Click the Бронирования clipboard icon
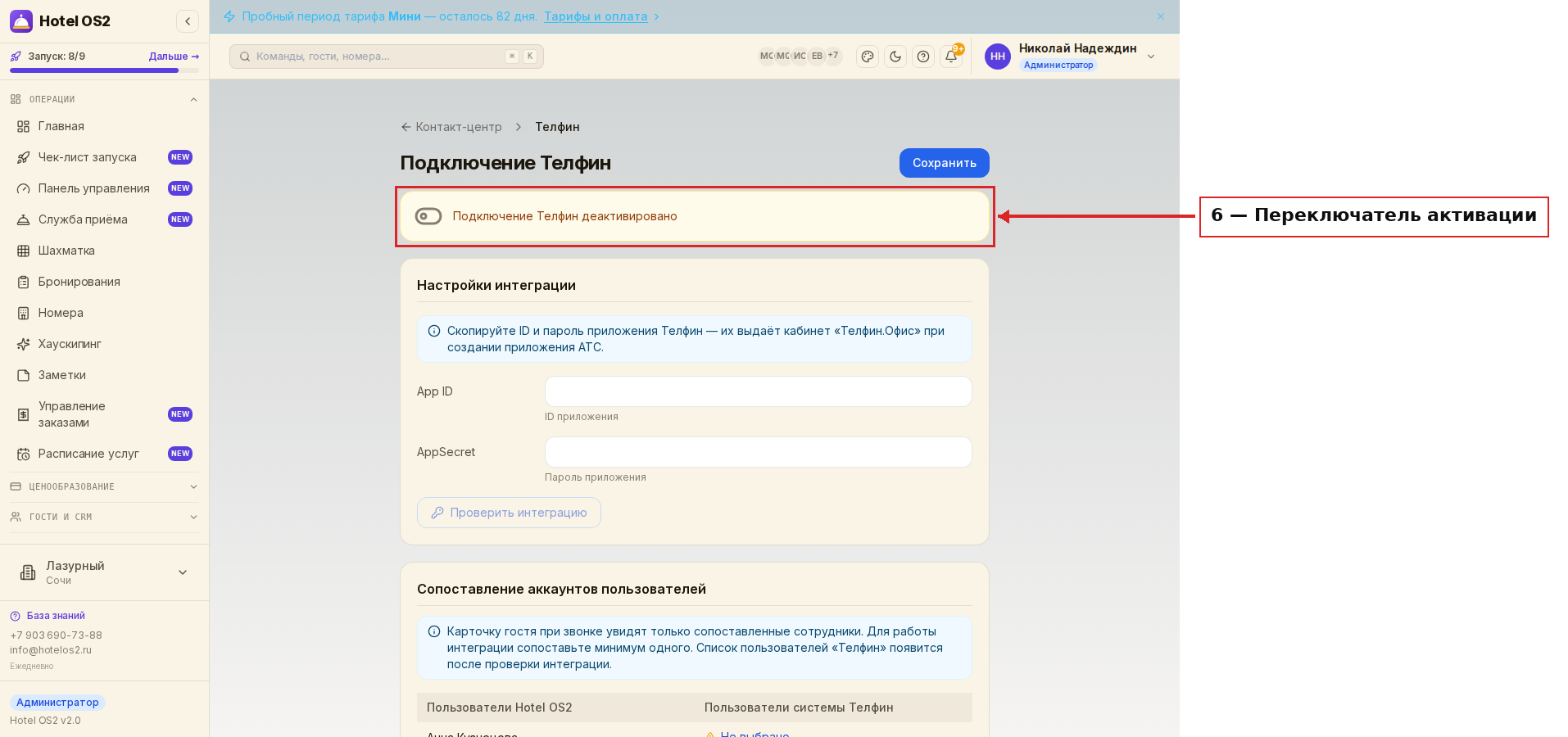The image size is (1568, 737). tap(24, 282)
